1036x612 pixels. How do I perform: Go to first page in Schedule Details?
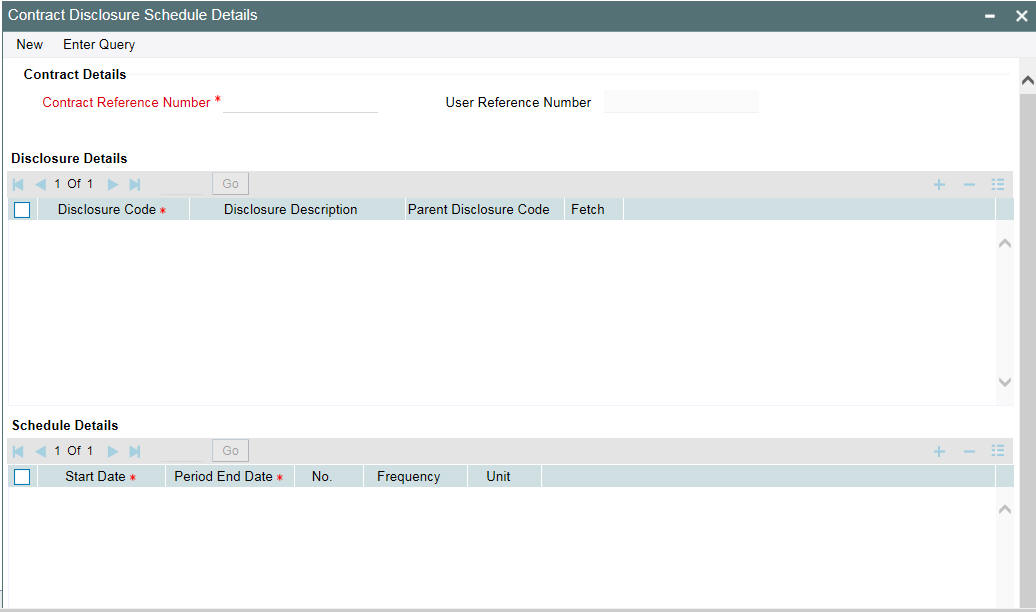(x=18, y=451)
